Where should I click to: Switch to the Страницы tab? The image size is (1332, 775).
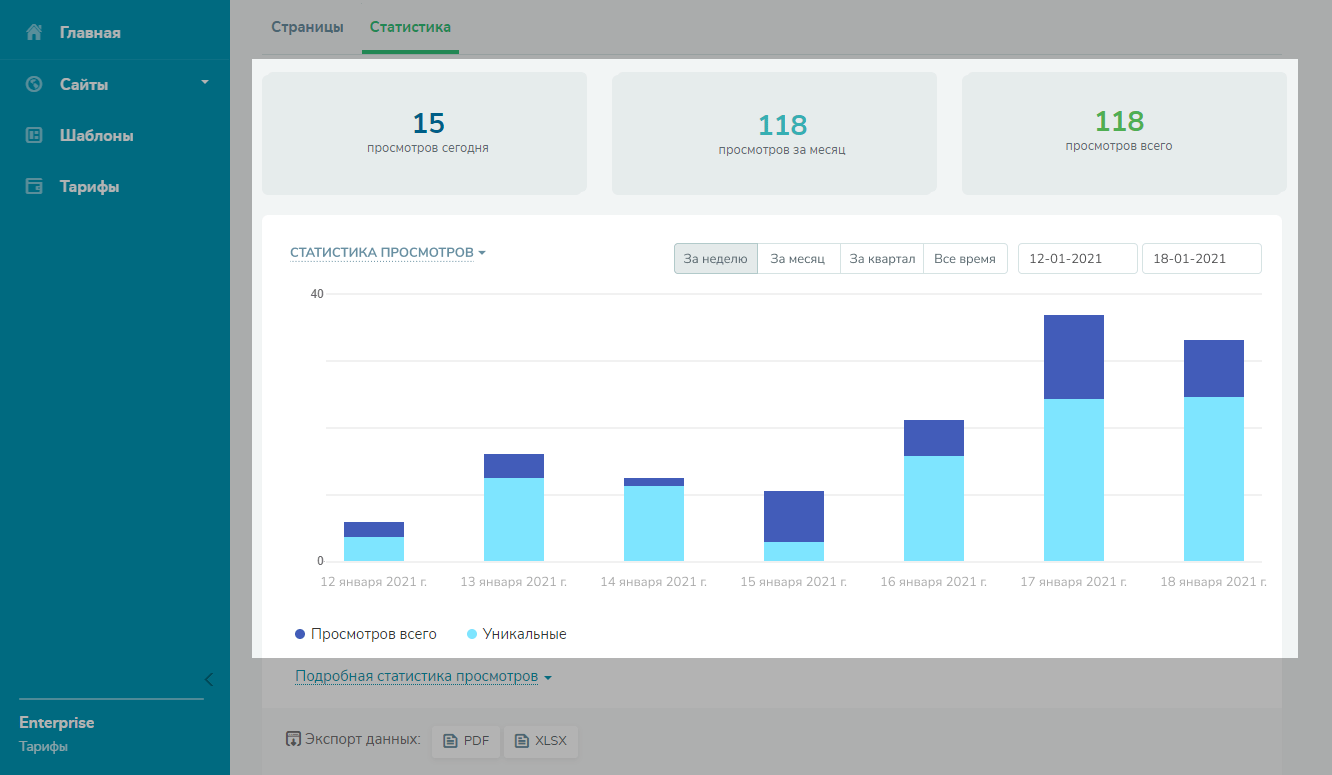point(307,27)
